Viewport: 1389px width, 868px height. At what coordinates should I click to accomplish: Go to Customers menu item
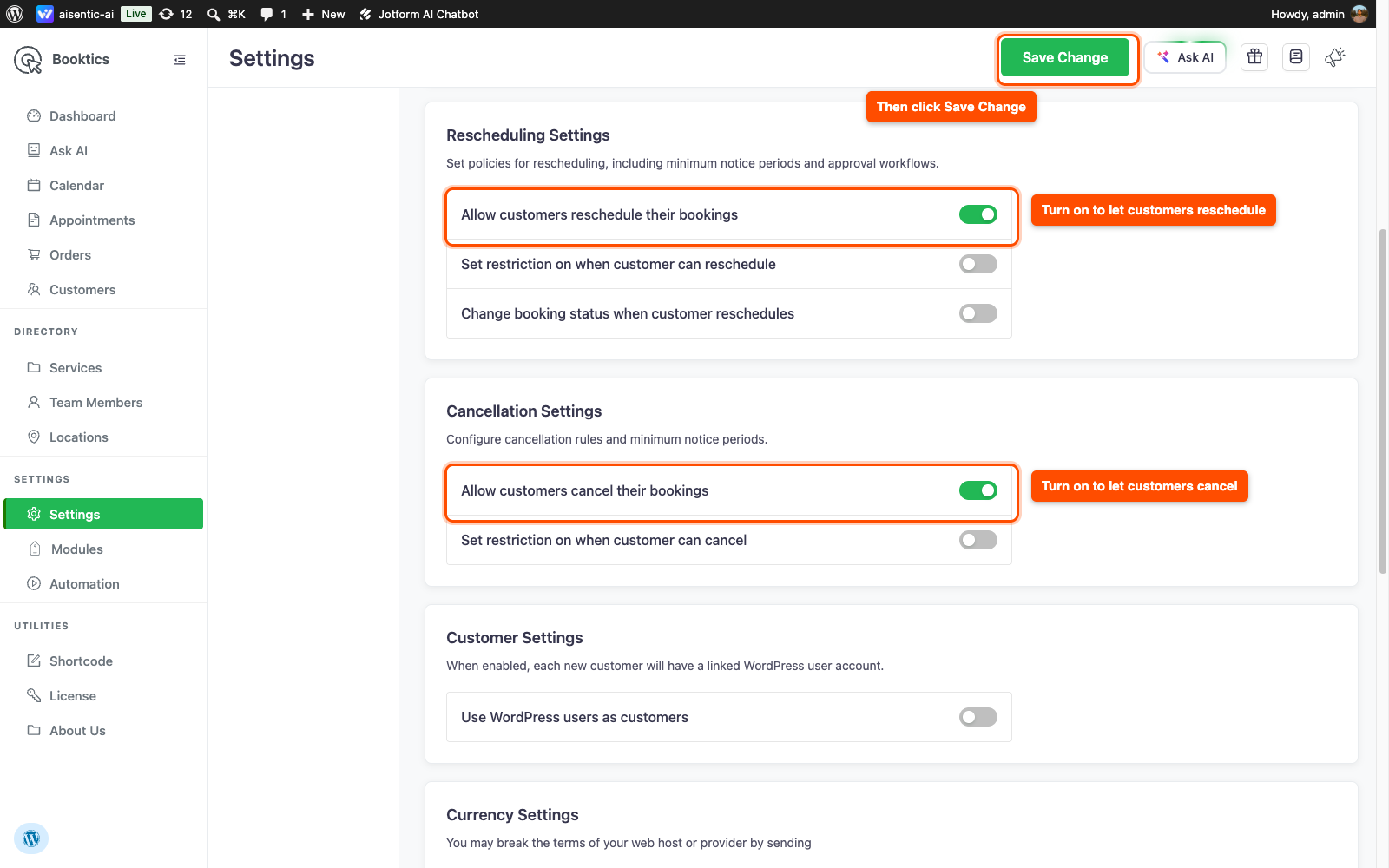click(x=103, y=290)
